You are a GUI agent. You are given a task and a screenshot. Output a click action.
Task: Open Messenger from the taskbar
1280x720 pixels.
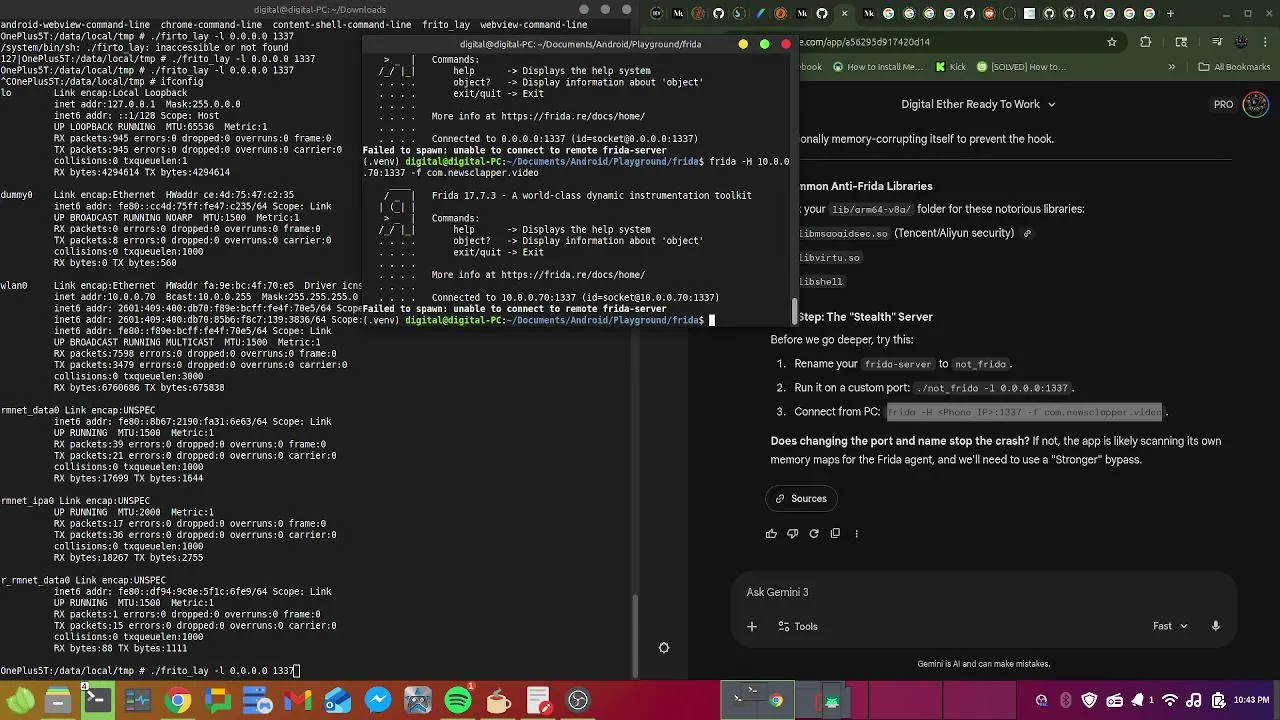click(378, 700)
